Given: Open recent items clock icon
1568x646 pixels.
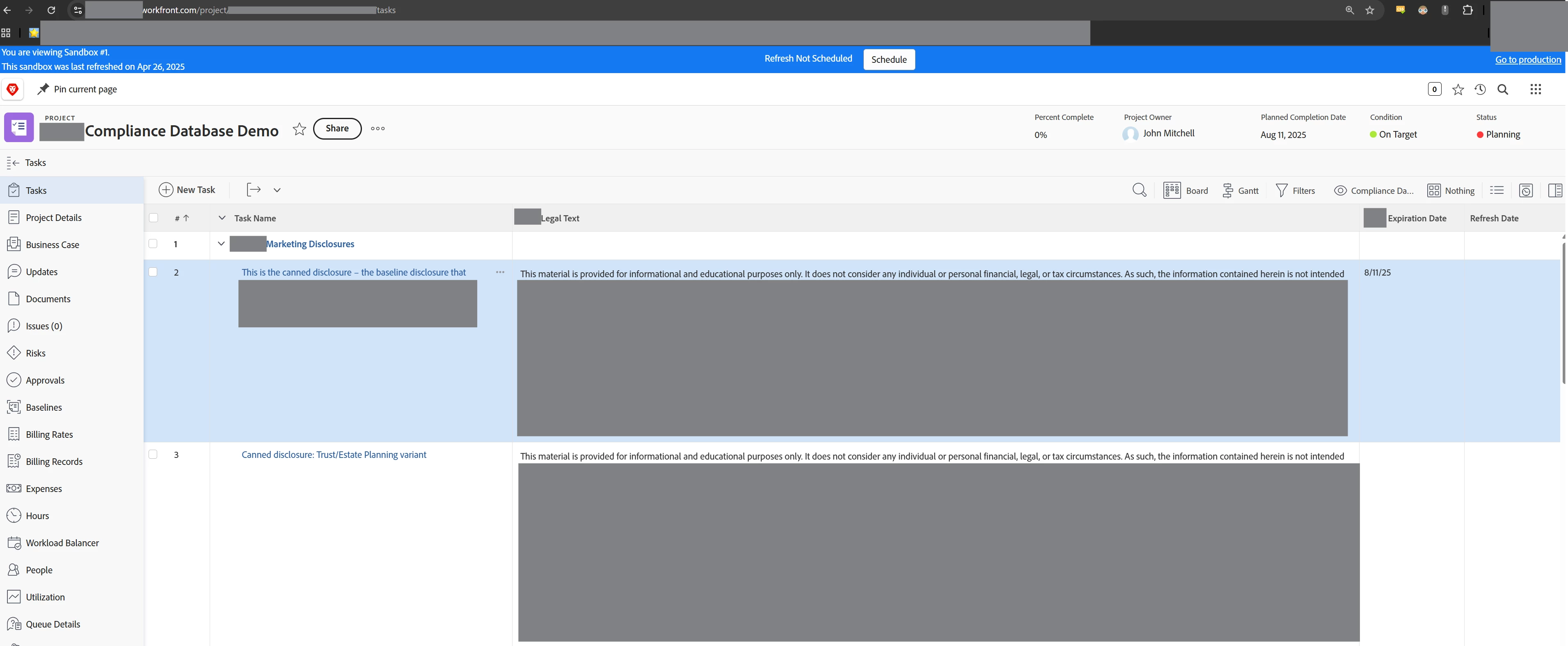Looking at the screenshot, I should tap(1480, 90).
